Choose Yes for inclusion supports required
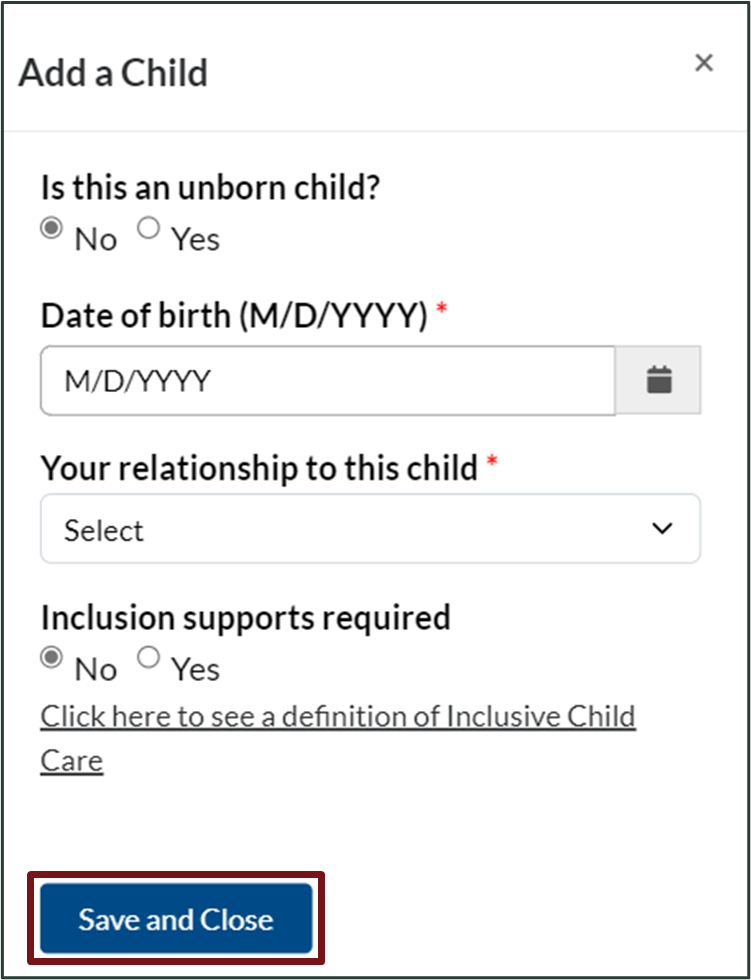This screenshot has width=751, height=980. (x=148, y=659)
